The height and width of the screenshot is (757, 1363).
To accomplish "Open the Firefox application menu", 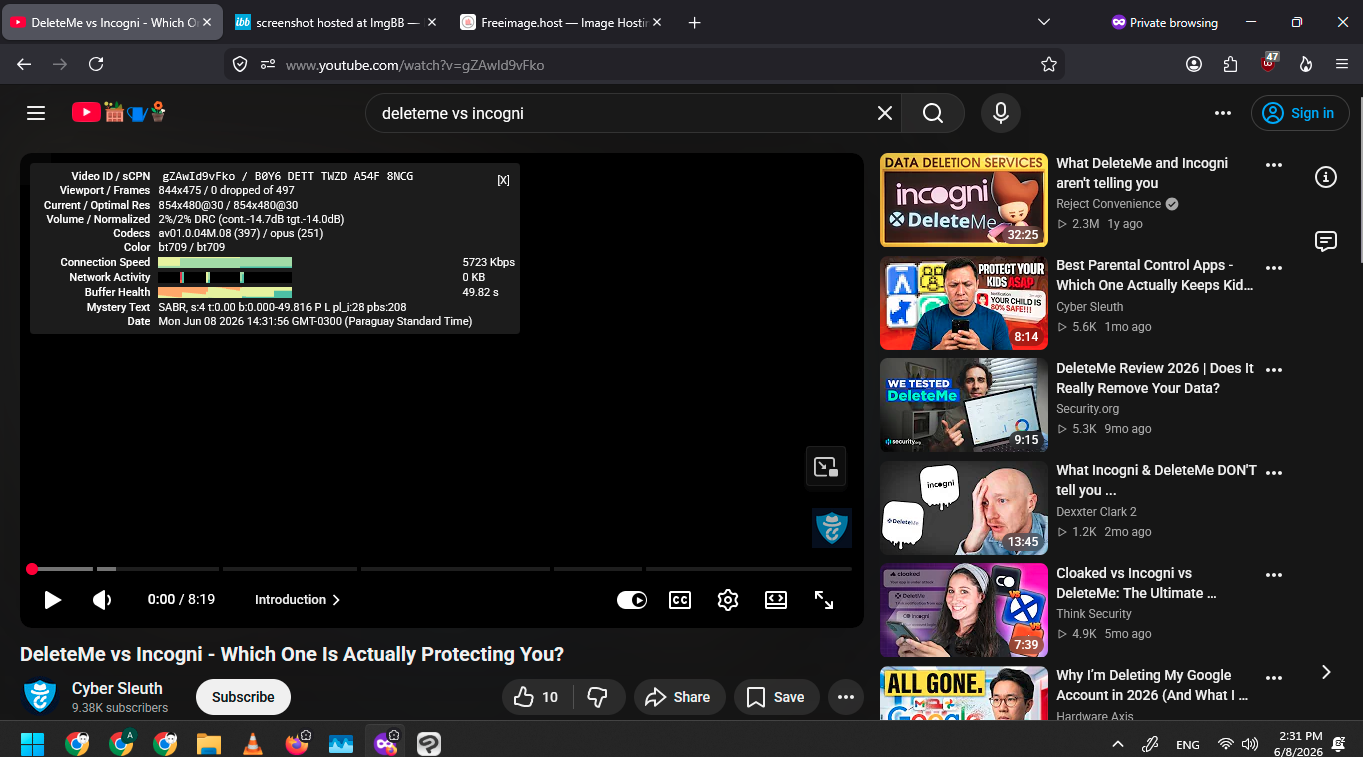I will coord(1342,64).
